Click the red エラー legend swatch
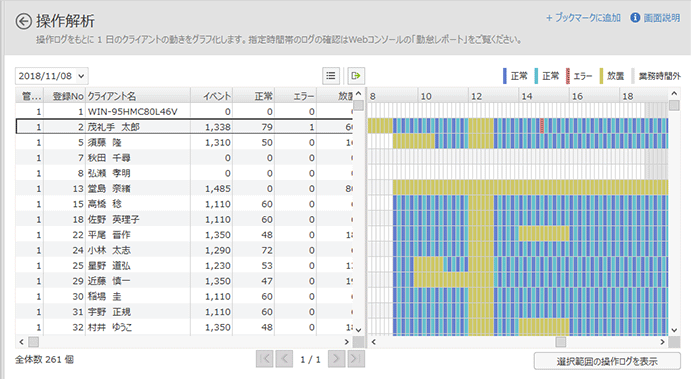691x379 pixels. pos(568,76)
